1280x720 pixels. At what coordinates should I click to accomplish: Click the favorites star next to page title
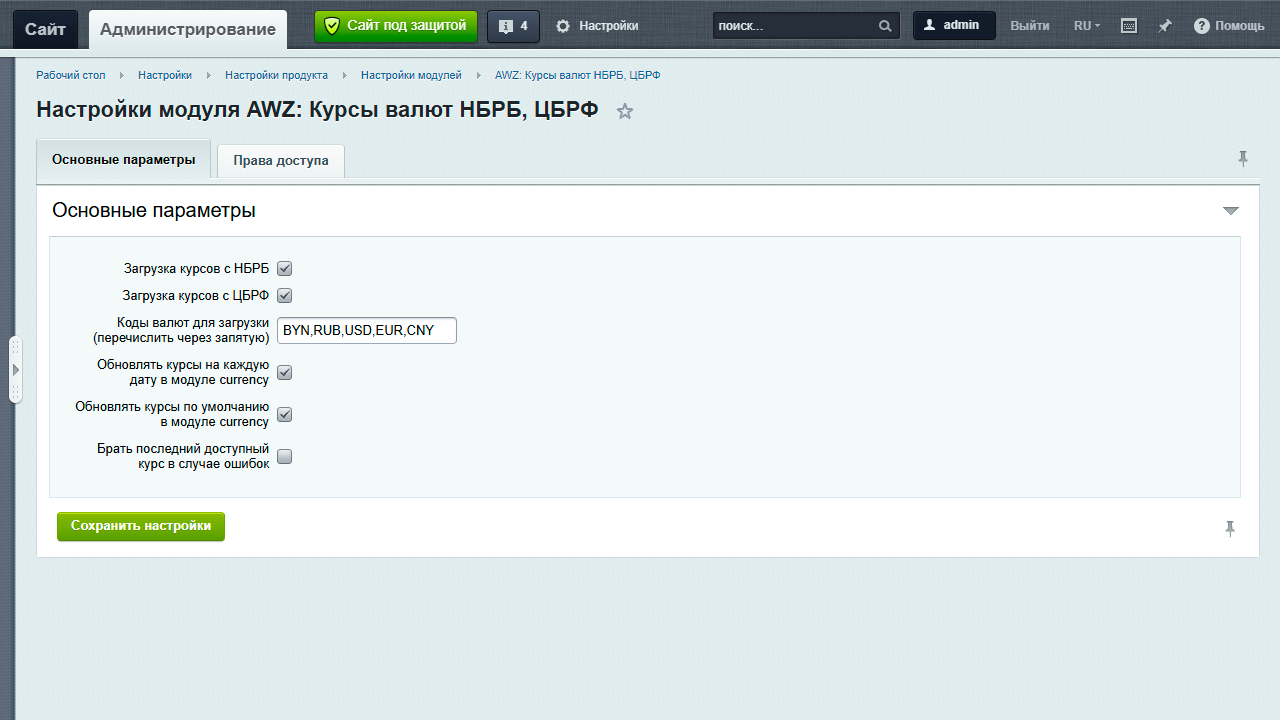point(625,111)
